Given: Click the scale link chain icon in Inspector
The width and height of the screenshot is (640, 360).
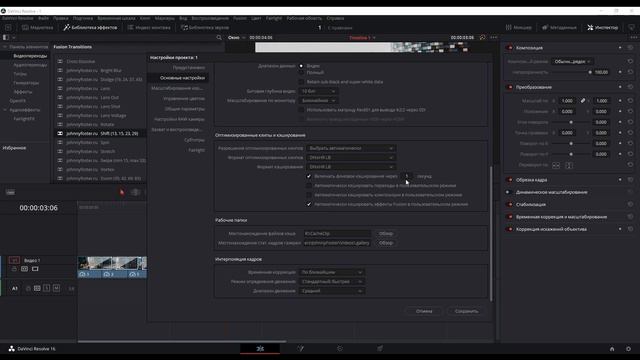Looking at the screenshot, I should [583, 100].
